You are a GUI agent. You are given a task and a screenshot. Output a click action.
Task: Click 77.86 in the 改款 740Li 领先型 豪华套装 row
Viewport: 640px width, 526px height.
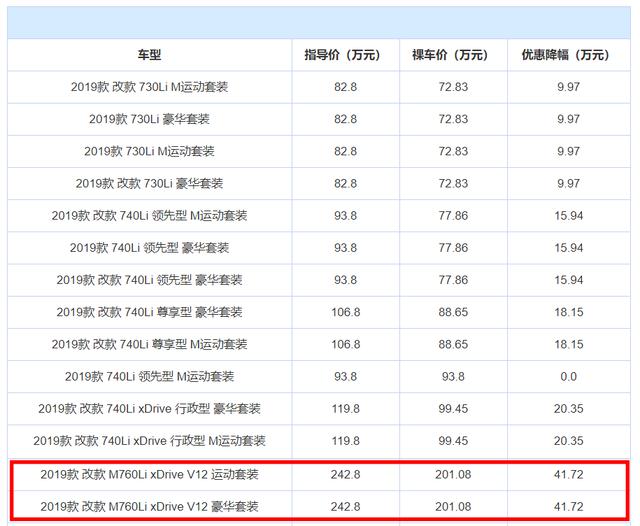[x=453, y=280]
